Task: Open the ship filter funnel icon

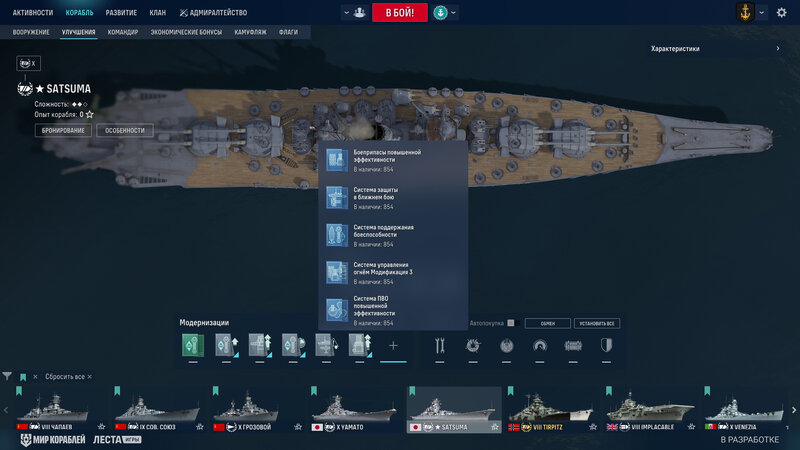Action: (x=7, y=377)
